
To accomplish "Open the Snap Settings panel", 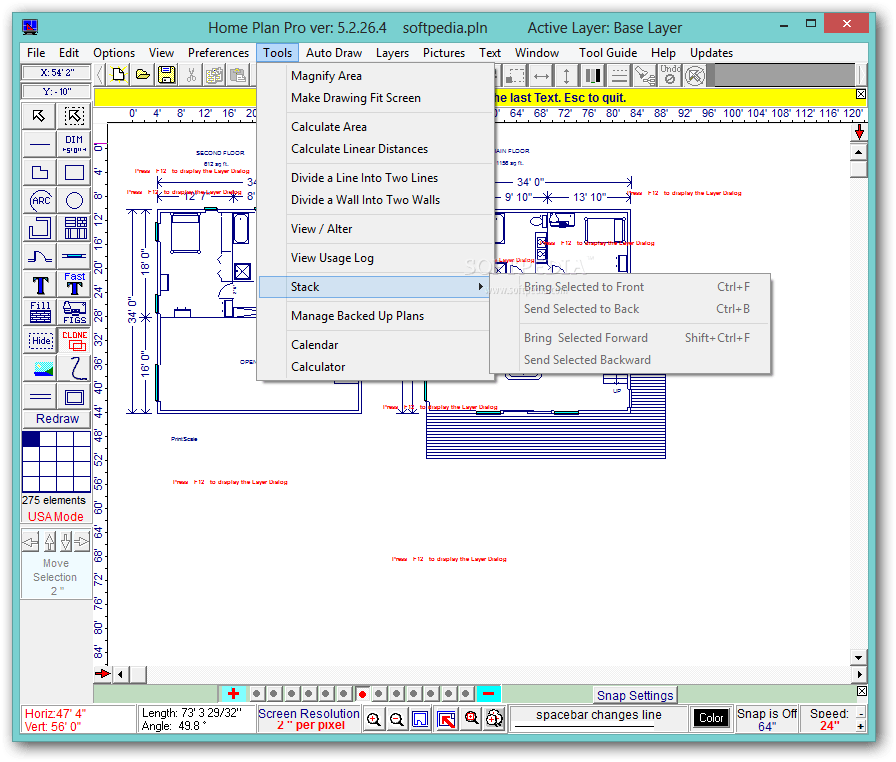I will 635,694.
